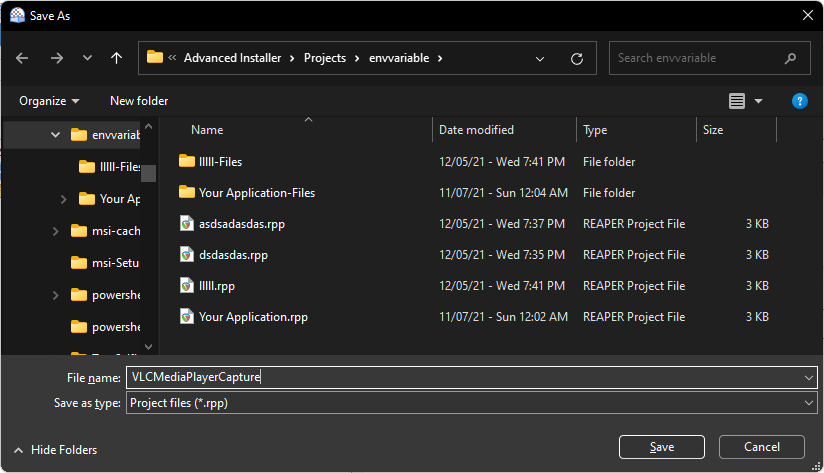The image size is (824, 473).
Task: Select asdsadasdas.rpp file
Action: (x=242, y=224)
